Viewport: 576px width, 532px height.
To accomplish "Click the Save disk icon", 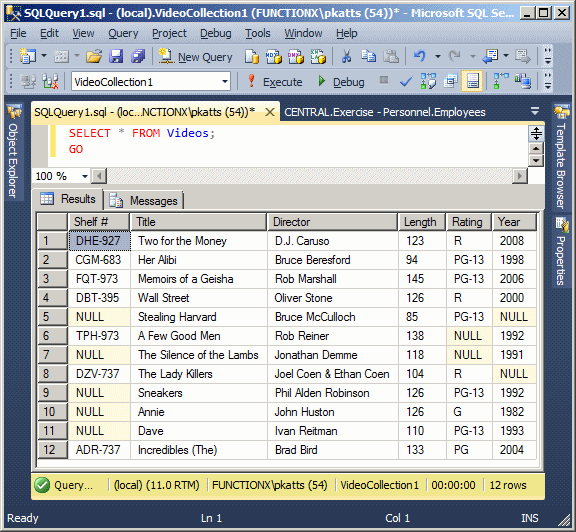I will coord(116,57).
